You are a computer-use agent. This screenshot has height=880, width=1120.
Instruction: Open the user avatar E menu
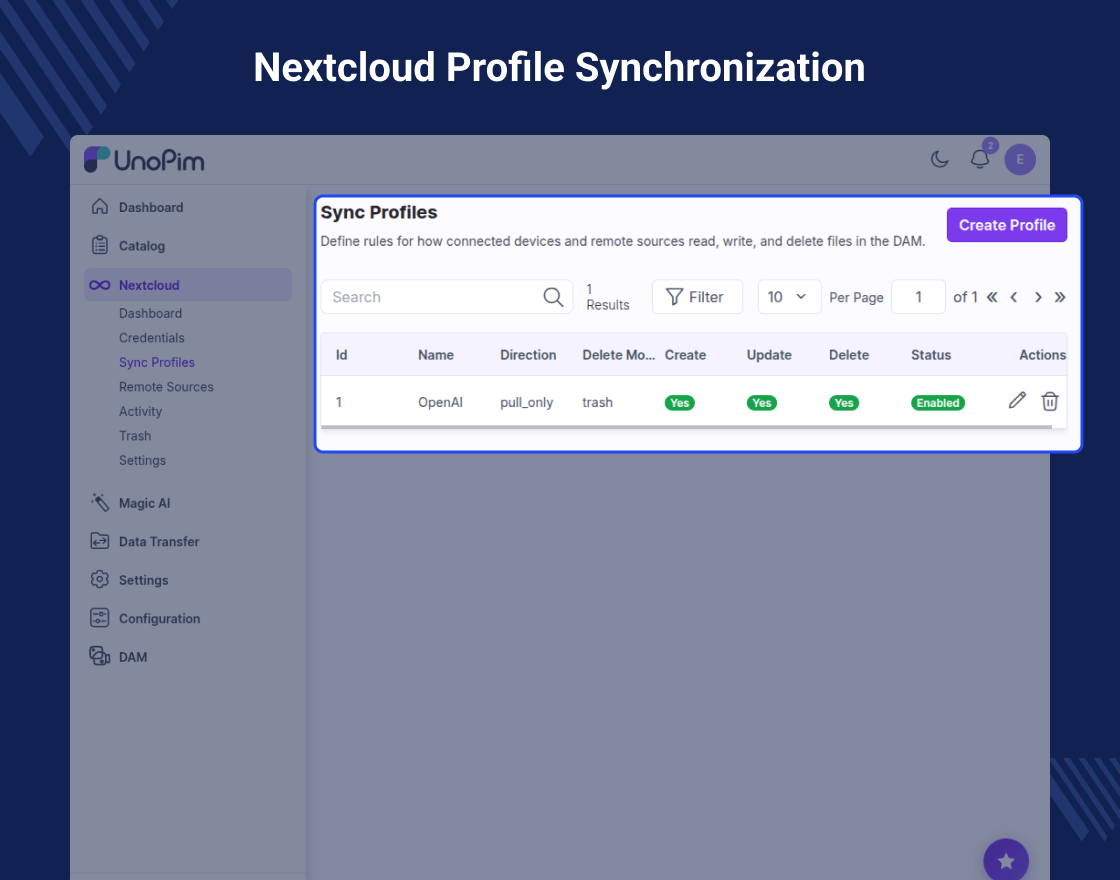point(1020,159)
